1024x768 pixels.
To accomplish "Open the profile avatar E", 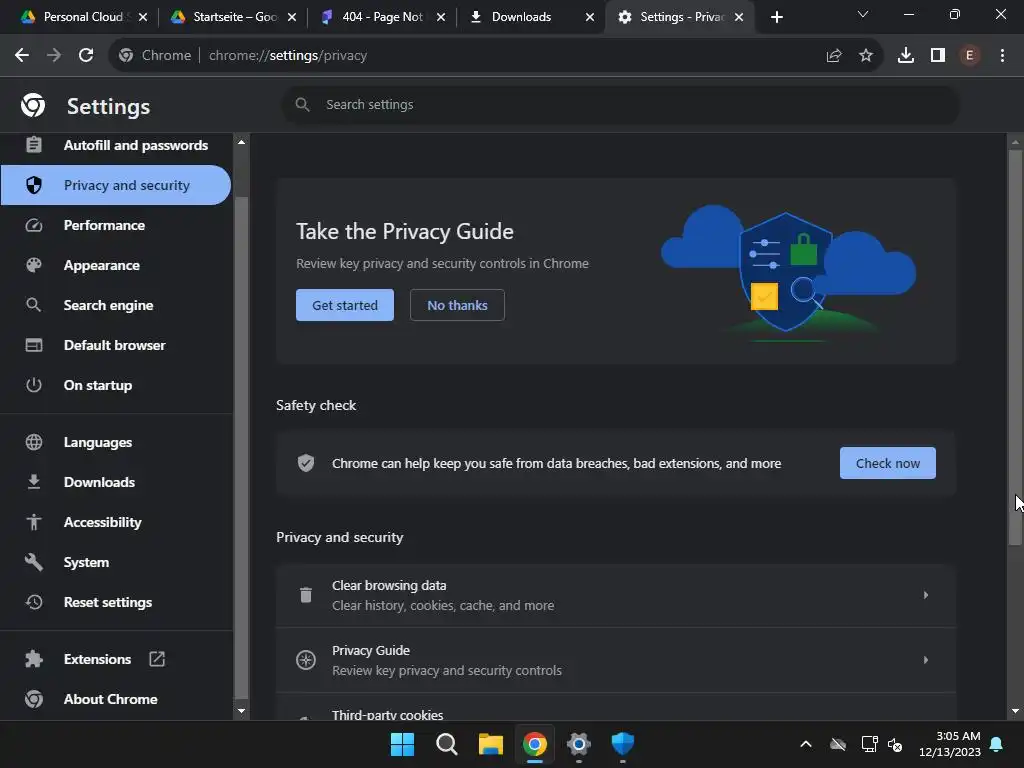I will (x=970, y=56).
